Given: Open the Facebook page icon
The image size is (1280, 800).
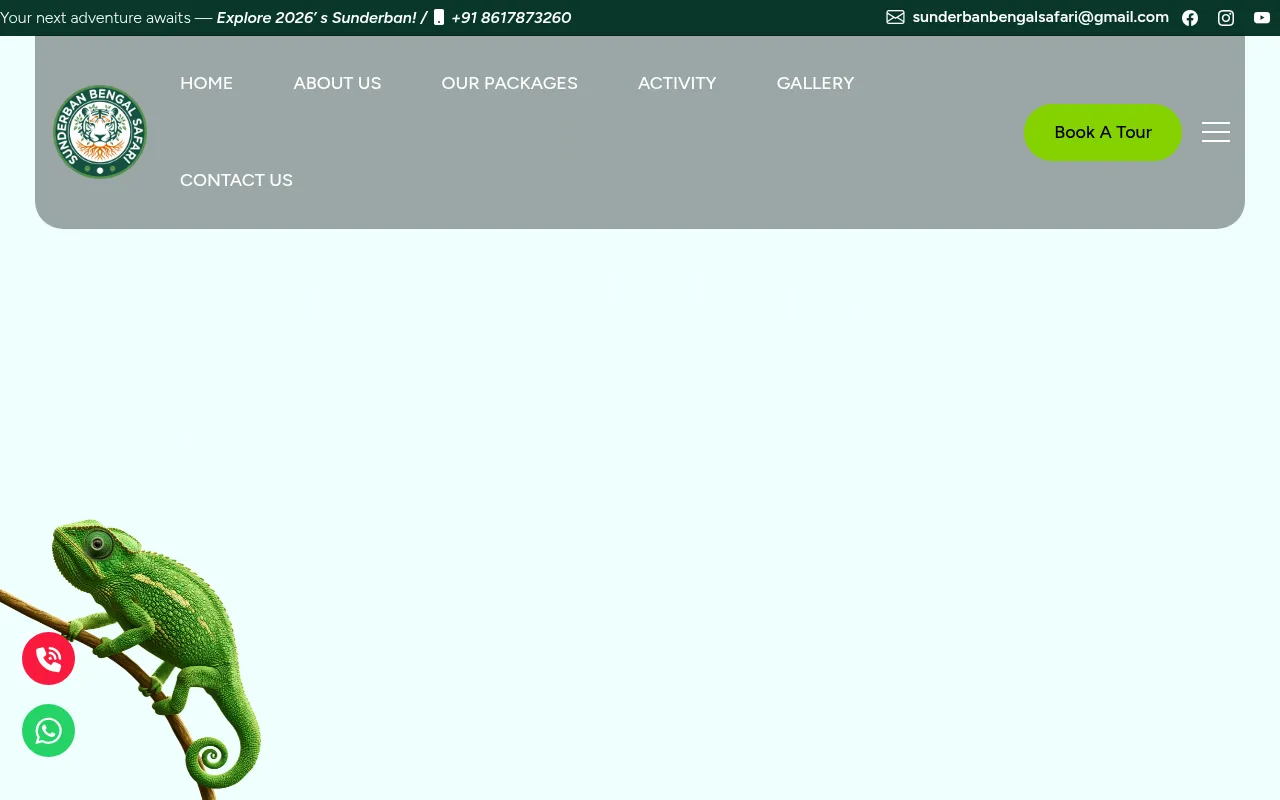Looking at the screenshot, I should click(1190, 18).
